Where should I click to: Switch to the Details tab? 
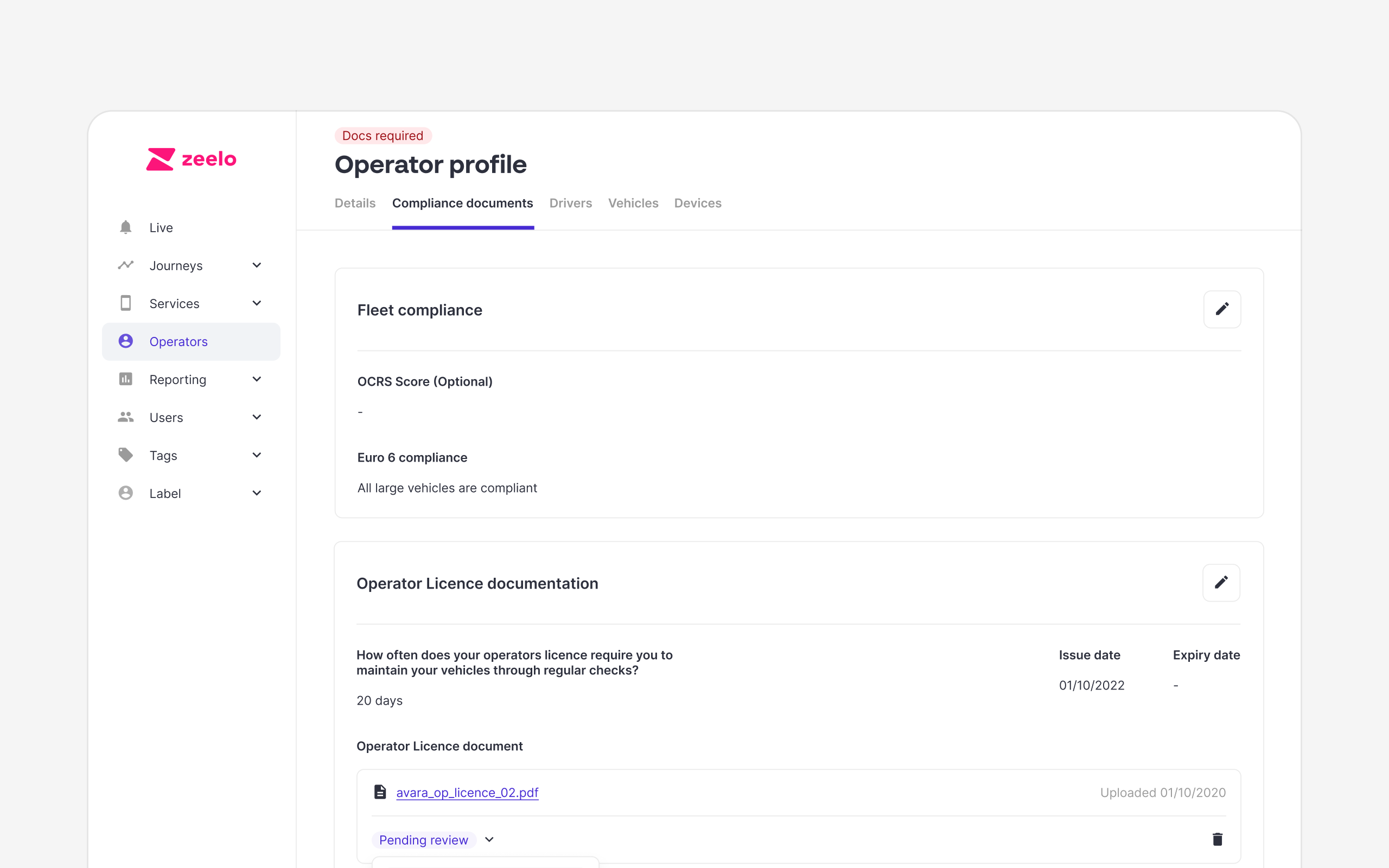tap(355, 203)
